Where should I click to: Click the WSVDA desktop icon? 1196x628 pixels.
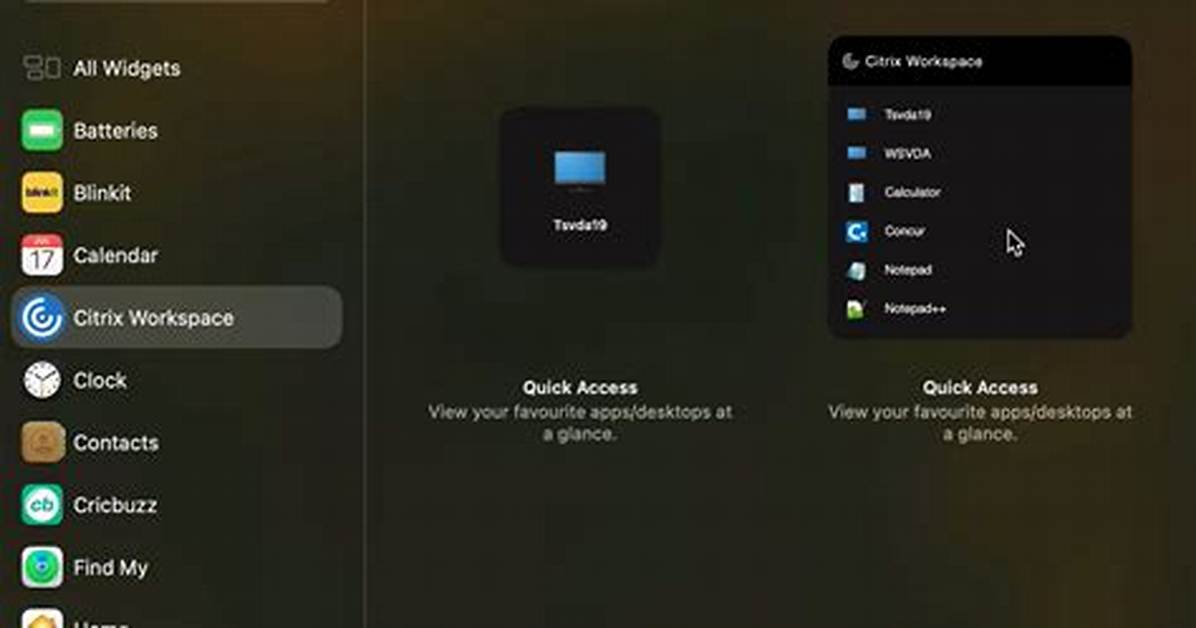click(x=857, y=153)
